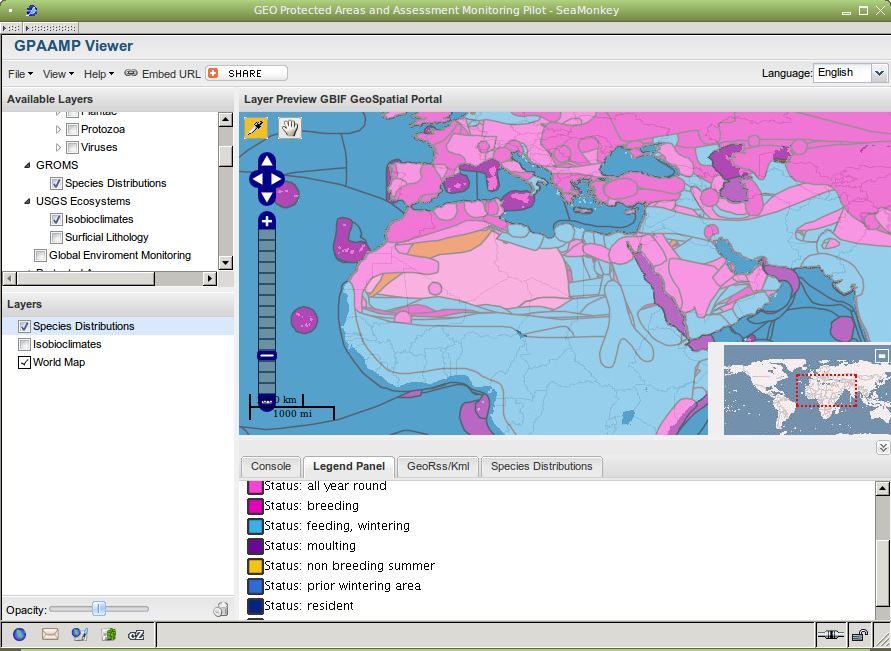Open Address Book from status bar
The width and height of the screenshot is (891, 651).
[108, 635]
